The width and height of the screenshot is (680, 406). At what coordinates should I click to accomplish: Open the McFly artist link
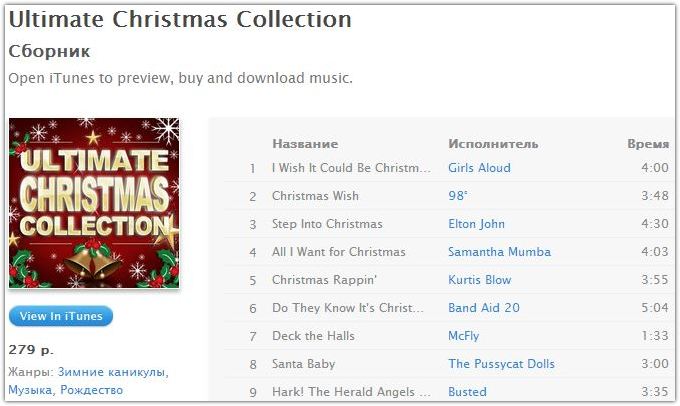click(x=464, y=336)
